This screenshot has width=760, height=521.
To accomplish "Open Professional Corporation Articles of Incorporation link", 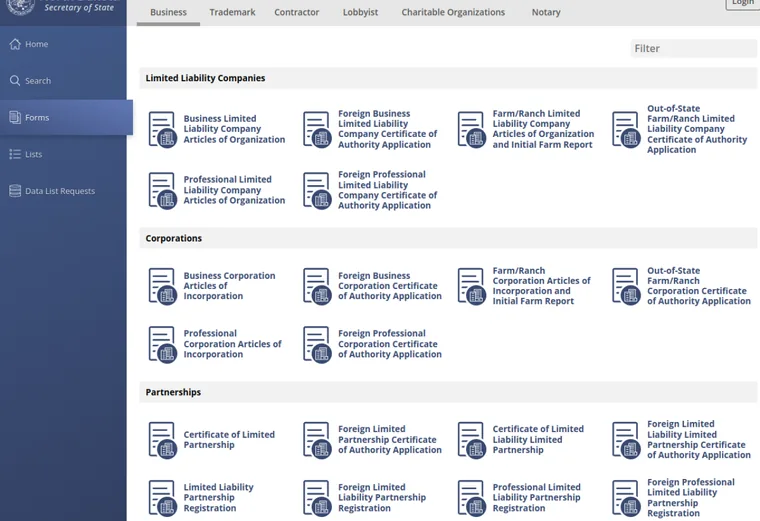I will pos(232,344).
